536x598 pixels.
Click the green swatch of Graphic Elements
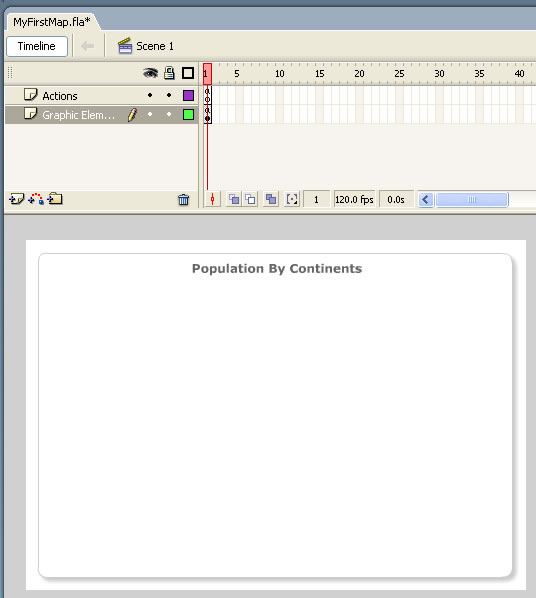(188, 114)
